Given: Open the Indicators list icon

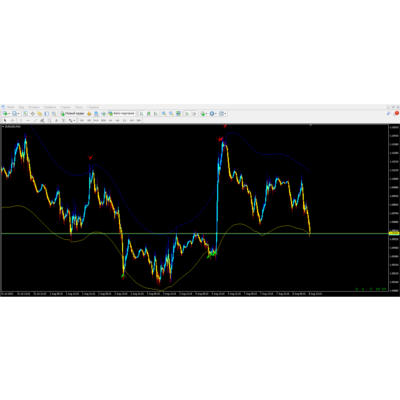Looking at the screenshot, I should coord(203,113).
